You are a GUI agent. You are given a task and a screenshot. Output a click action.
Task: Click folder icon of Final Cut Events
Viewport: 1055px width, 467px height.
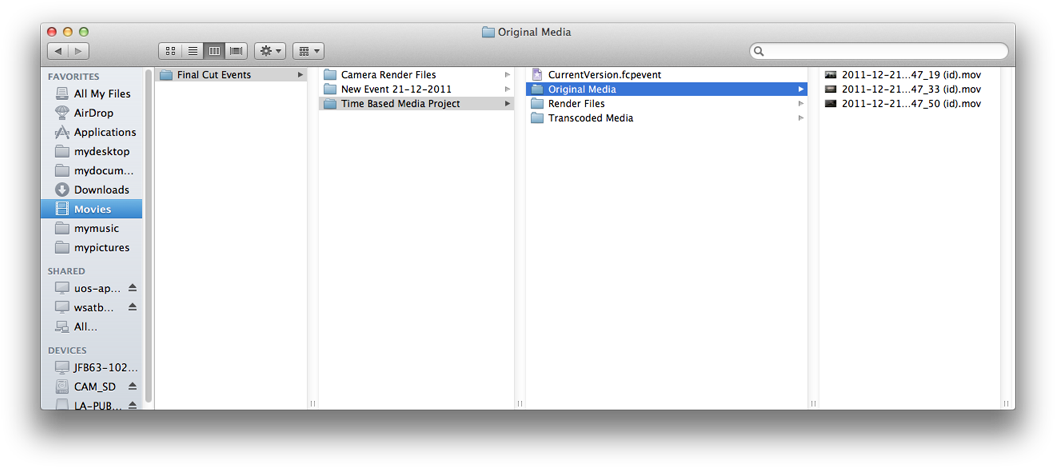166,75
